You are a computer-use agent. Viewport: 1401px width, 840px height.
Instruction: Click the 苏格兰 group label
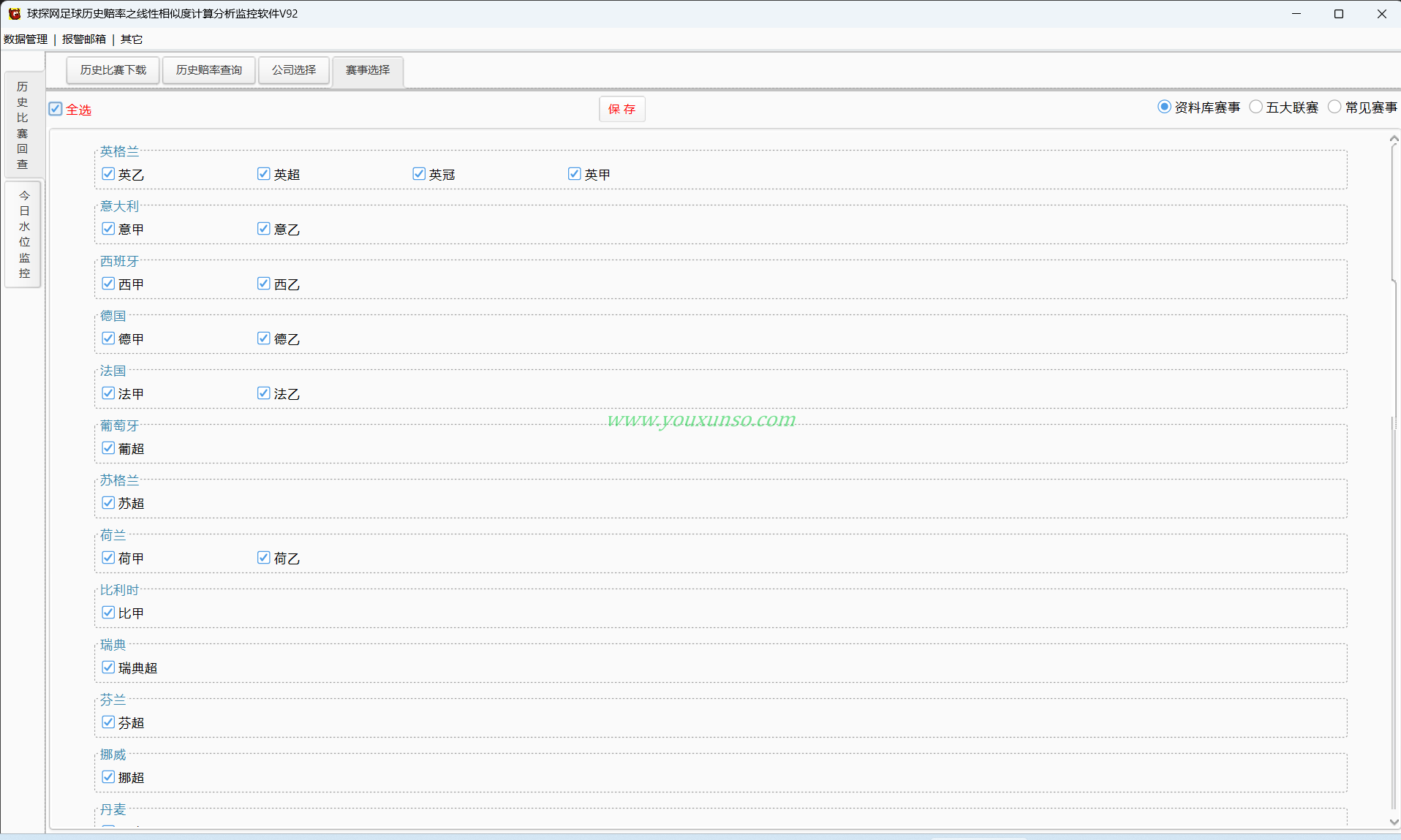tap(119, 480)
